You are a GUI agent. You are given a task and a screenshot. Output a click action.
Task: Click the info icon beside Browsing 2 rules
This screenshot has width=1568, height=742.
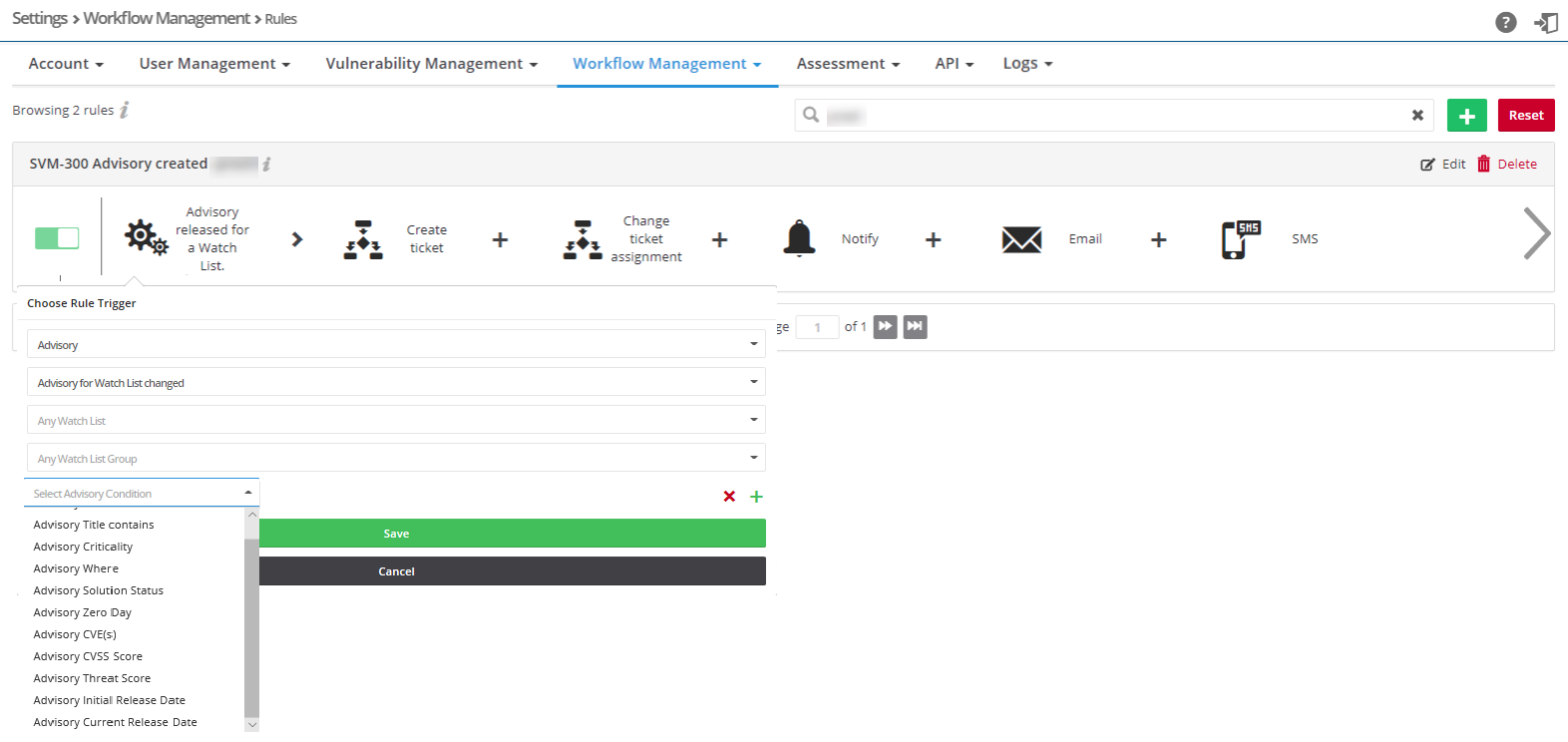pos(125,110)
